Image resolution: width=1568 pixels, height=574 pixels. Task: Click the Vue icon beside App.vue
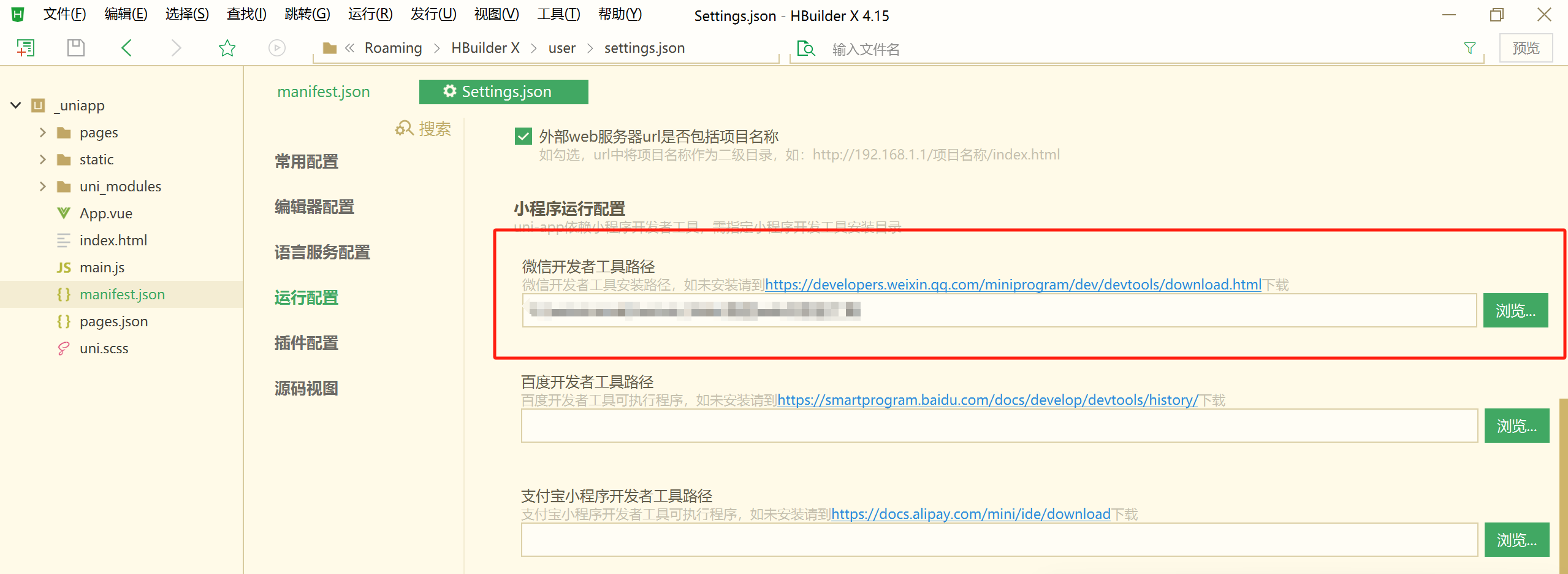point(63,213)
